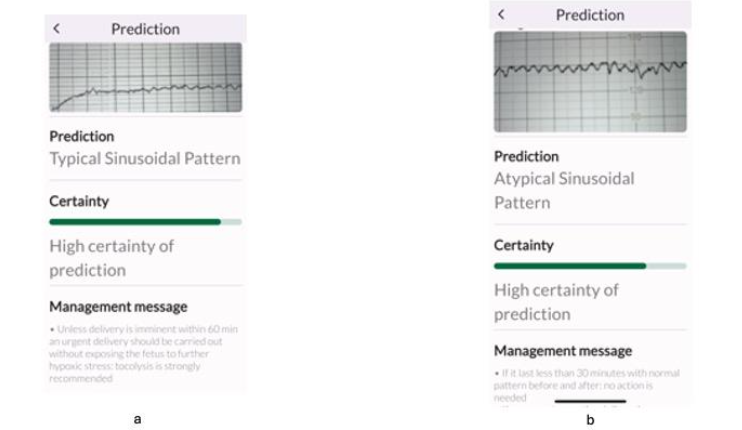Select the 'Atypical Sinusoidal Pattern' prediction text
Image resolution: width=742 pixels, height=430 pixels.
[x=564, y=190]
